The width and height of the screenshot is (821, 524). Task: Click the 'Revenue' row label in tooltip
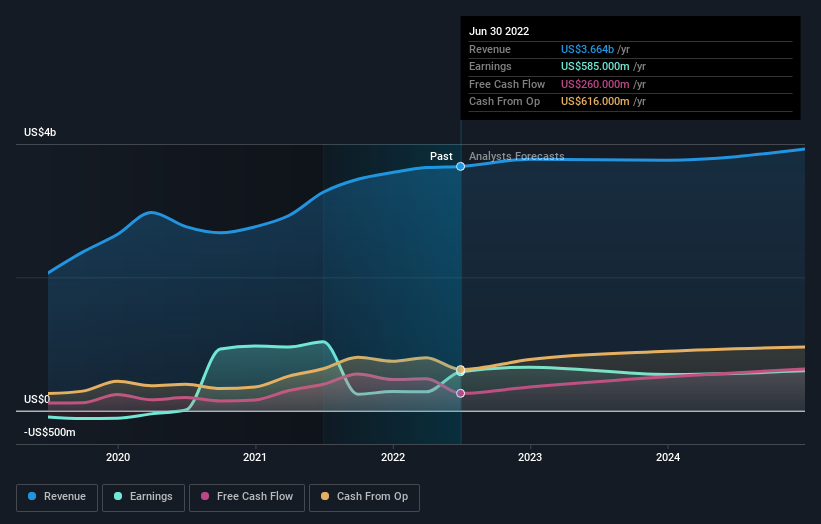[490, 49]
